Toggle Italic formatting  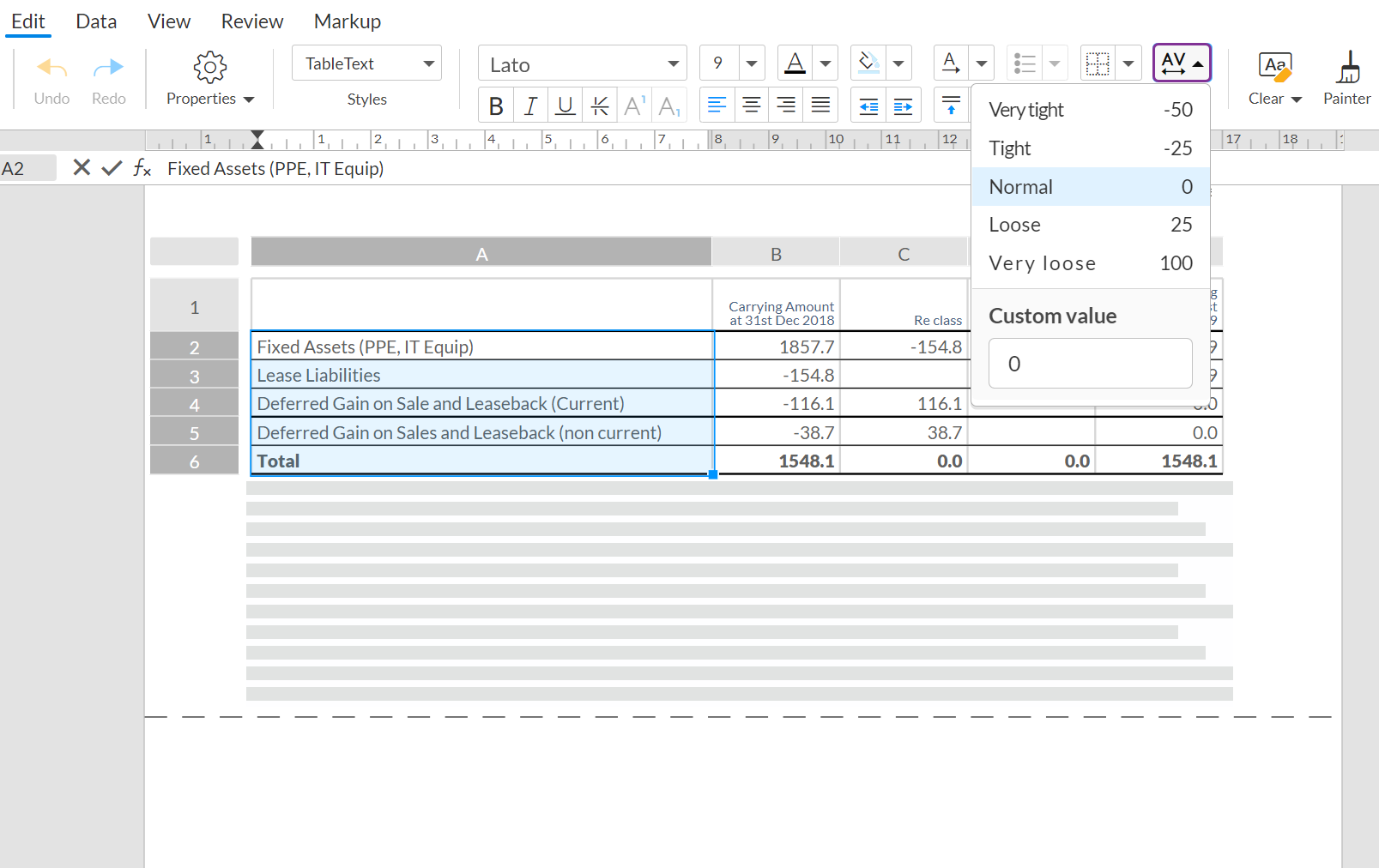(530, 106)
